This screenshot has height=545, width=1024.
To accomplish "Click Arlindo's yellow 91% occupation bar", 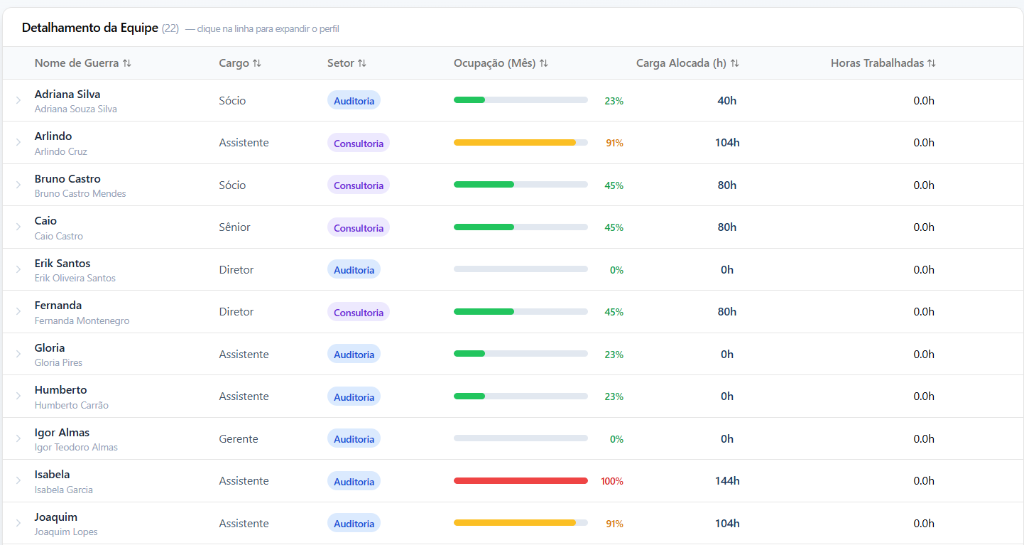I will pos(520,142).
